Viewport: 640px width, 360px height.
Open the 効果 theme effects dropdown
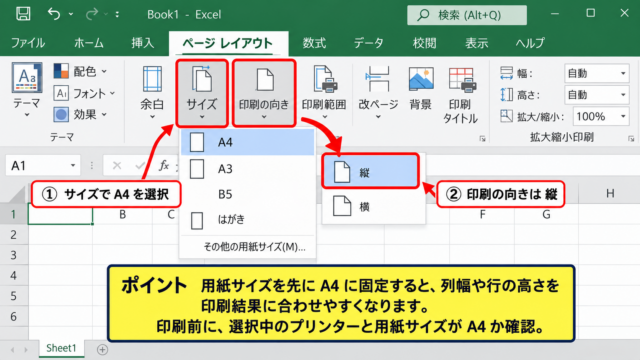tap(80, 115)
